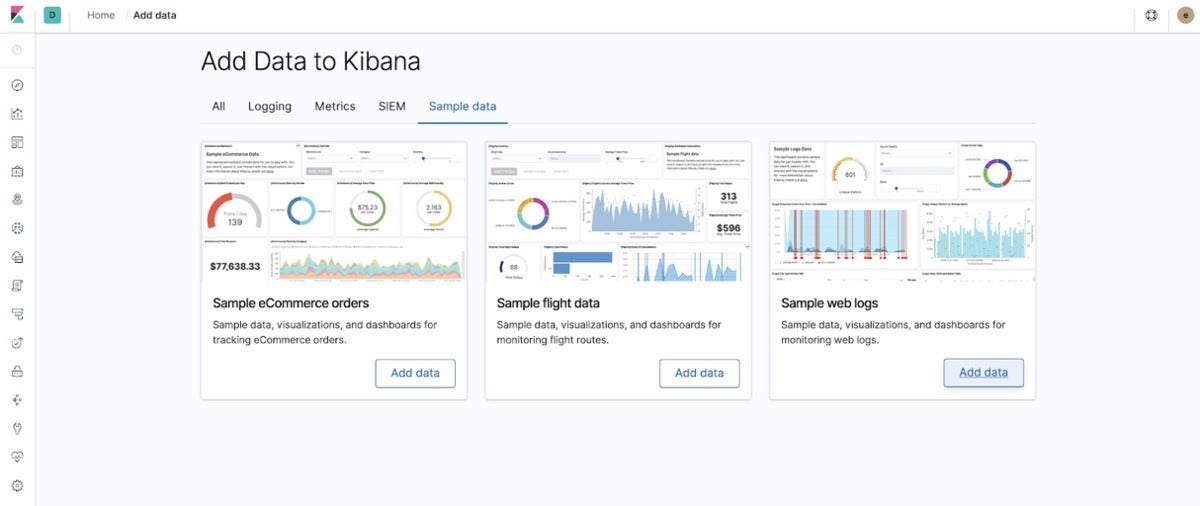Screen dimensions: 1200x506
Task: Click the flight data dashboard preview thumbnail
Action: (x=618, y=210)
